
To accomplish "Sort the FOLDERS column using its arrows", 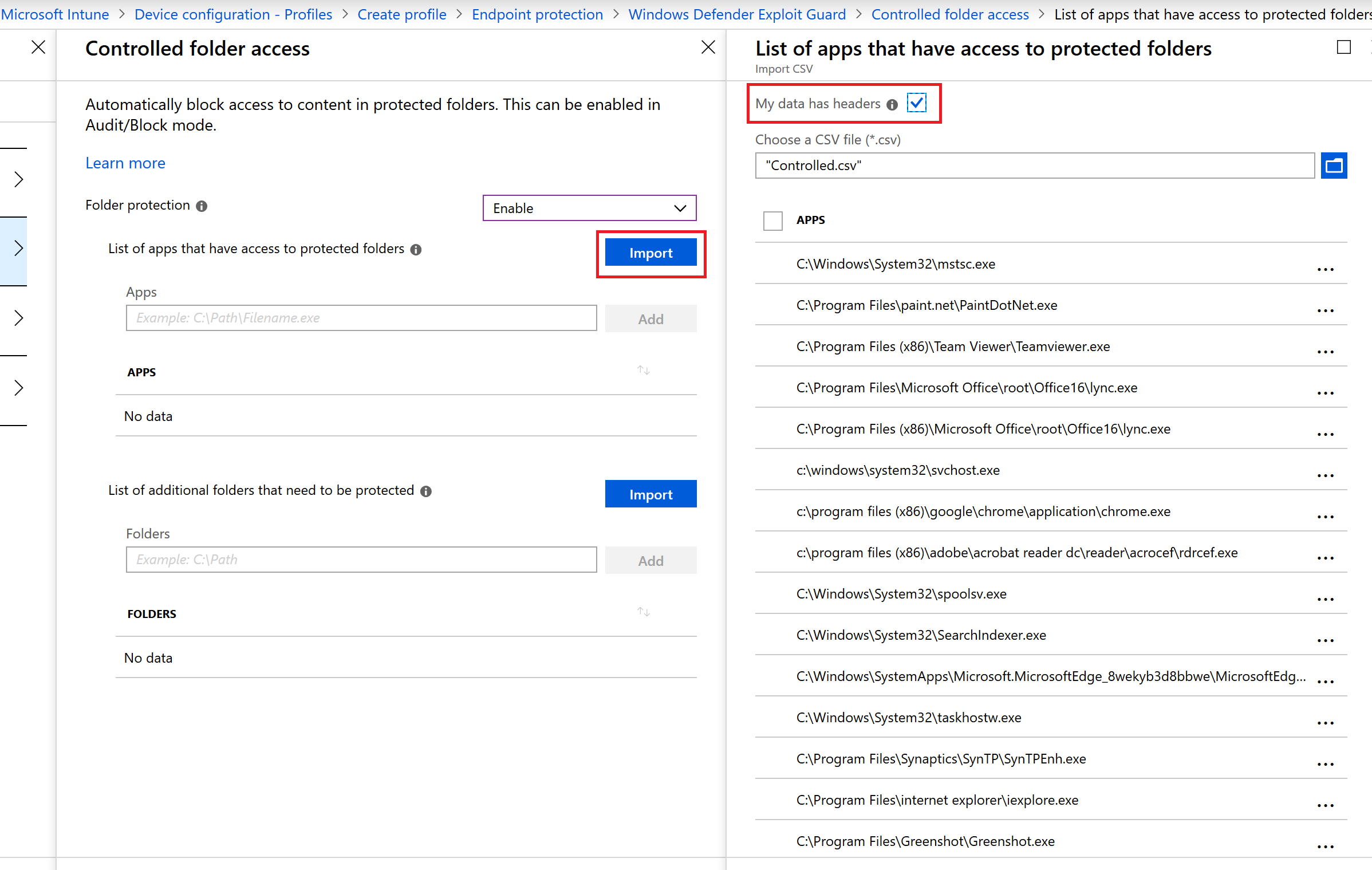I will coord(644,612).
